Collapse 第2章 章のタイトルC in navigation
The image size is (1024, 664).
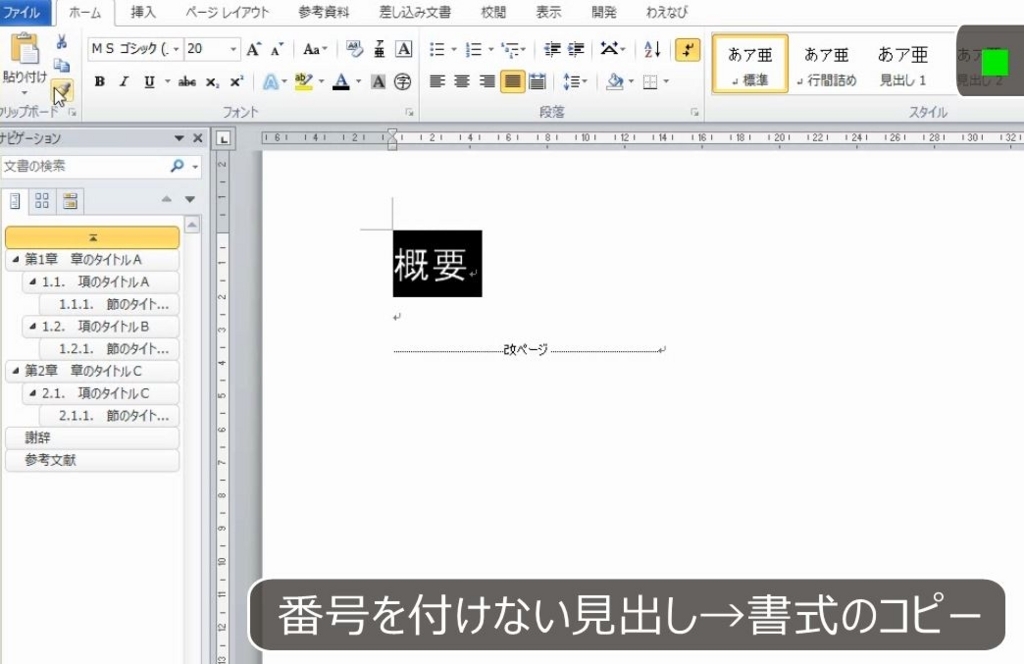pyautogui.click(x=15, y=370)
